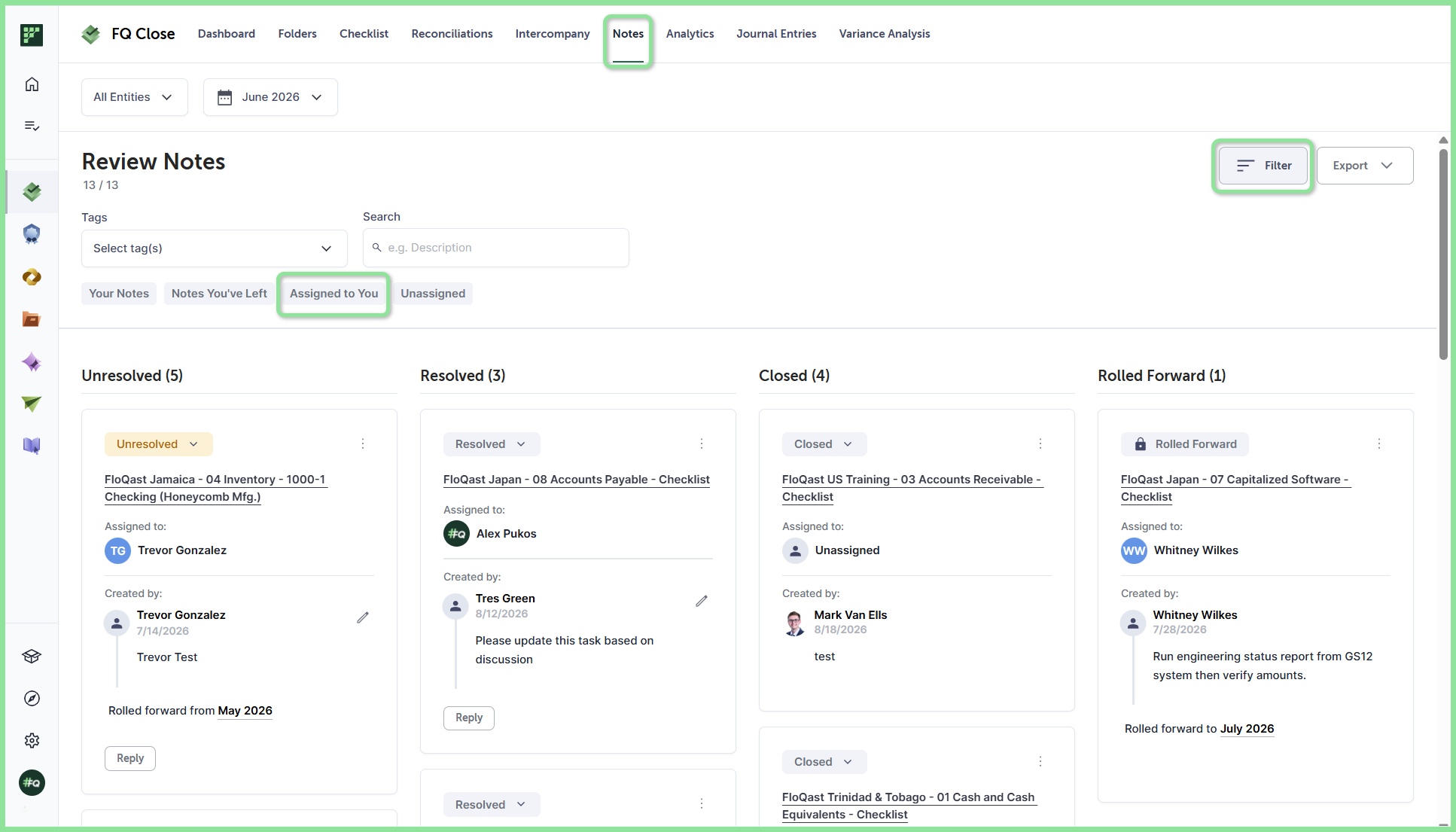This screenshot has height=832, width=1456.
Task: Toggle the Assigned to You filter chip
Action: [x=334, y=294]
